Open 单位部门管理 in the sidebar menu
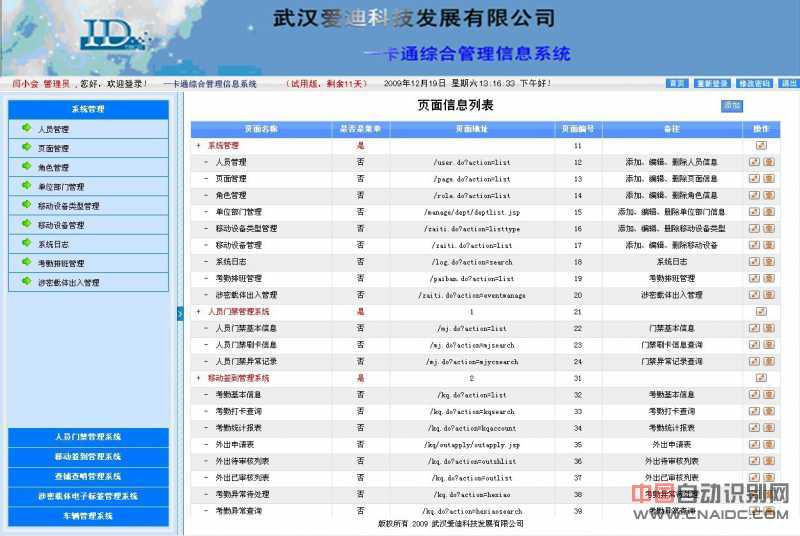The width and height of the screenshot is (800, 536). 61,187
